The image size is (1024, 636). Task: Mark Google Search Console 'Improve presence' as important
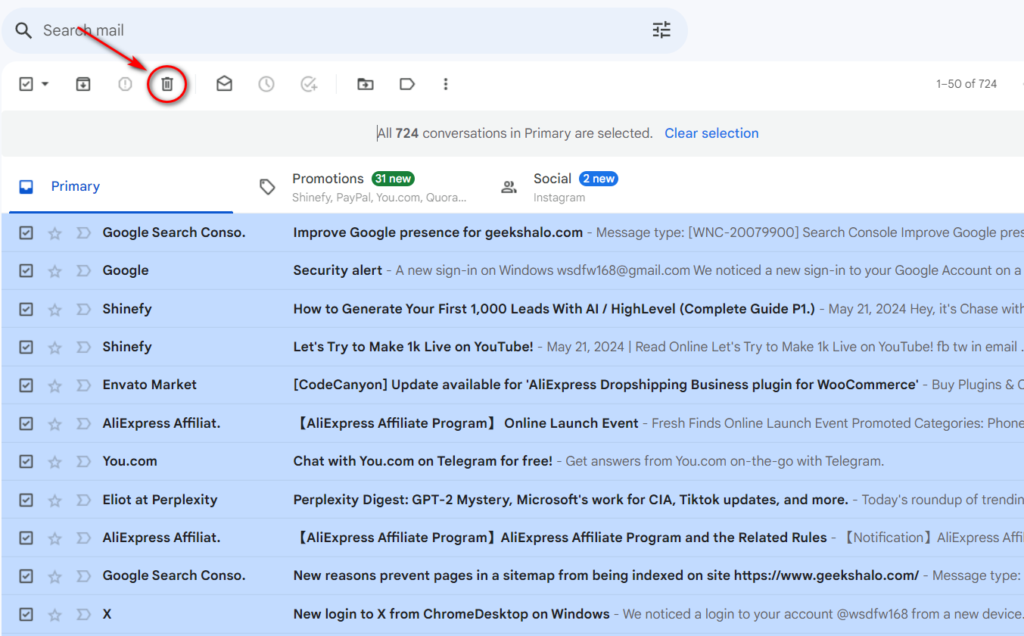[83, 232]
